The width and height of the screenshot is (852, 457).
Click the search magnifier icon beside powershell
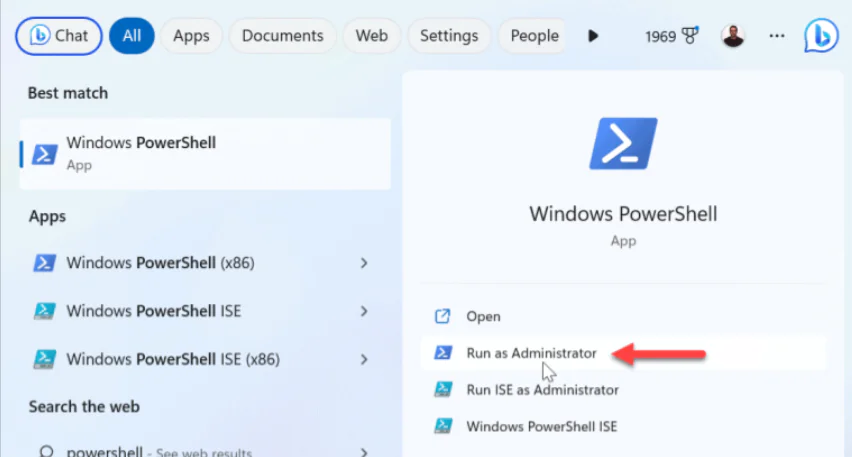pyautogui.click(x=47, y=451)
